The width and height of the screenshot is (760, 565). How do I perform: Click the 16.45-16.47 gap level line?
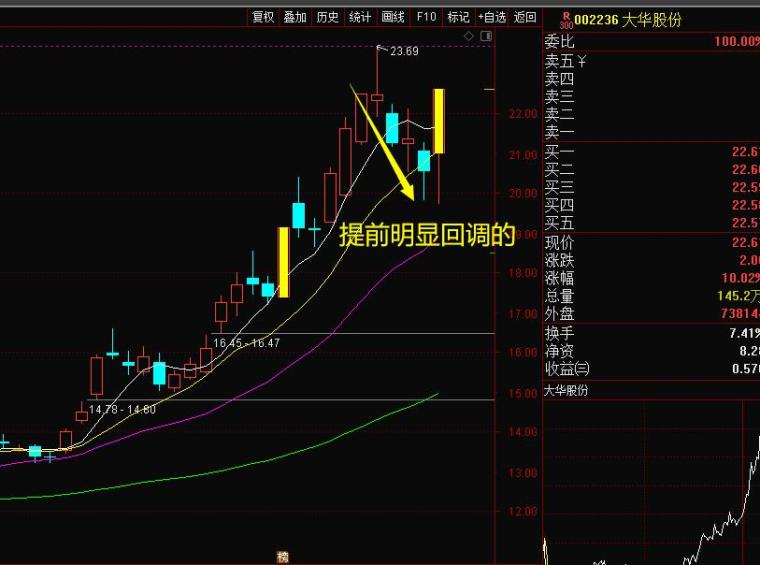(353, 334)
